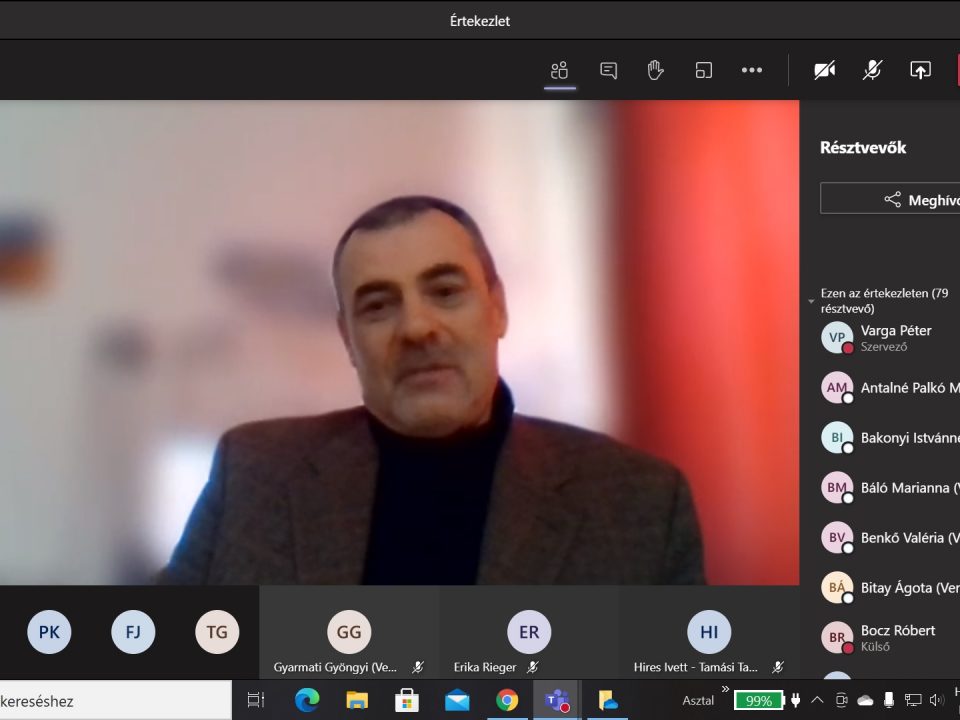Click the Windows taskbar search box
Image resolution: width=960 pixels, height=720 pixels.
pos(110,700)
